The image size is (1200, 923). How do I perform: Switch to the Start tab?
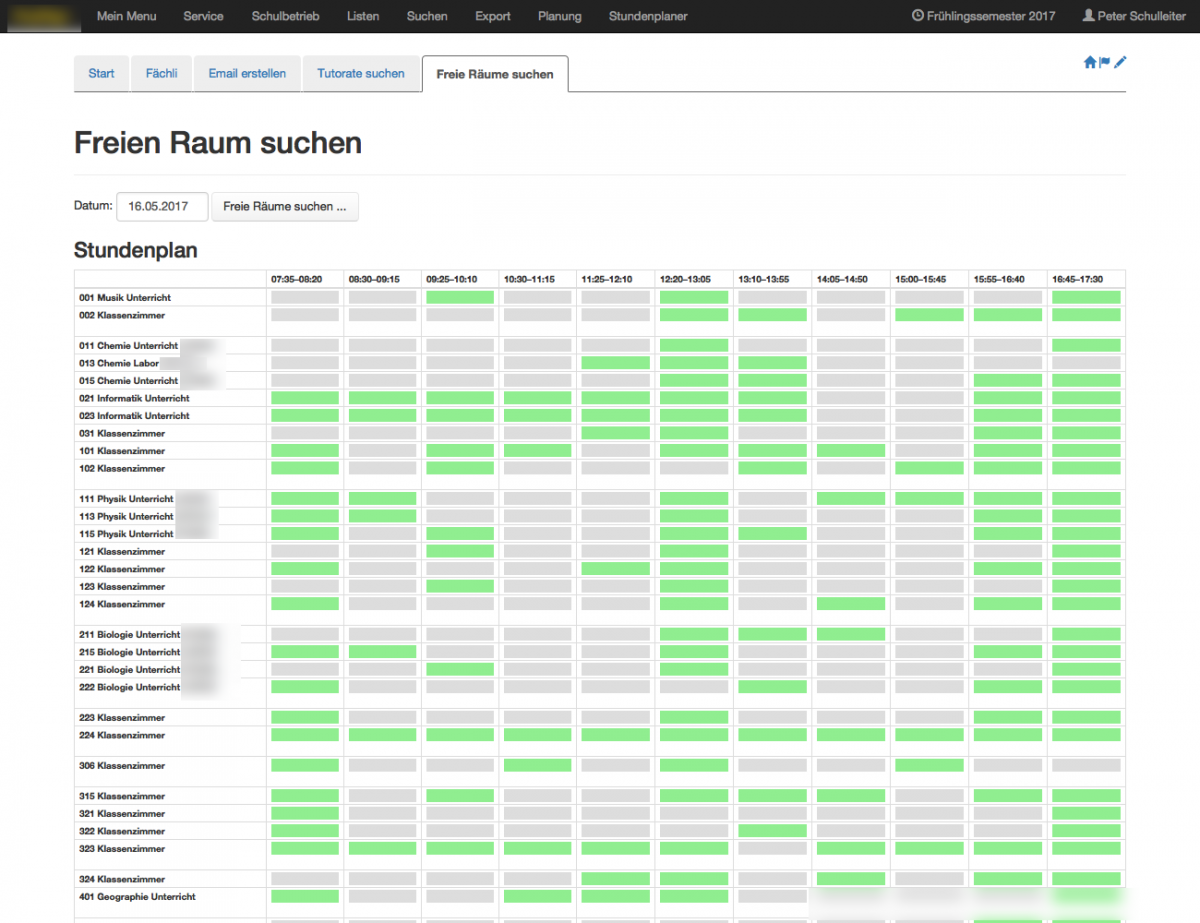[101, 73]
